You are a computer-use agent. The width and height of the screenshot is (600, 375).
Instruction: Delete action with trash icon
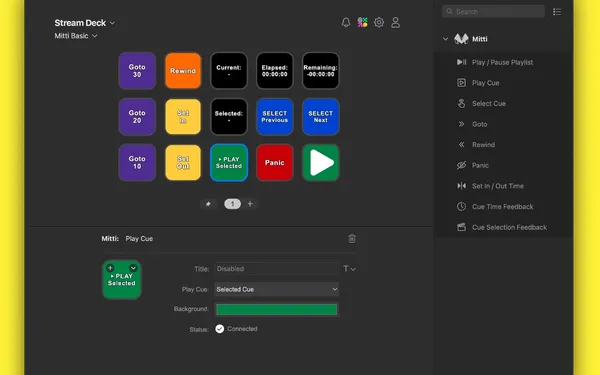click(x=352, y=239)
